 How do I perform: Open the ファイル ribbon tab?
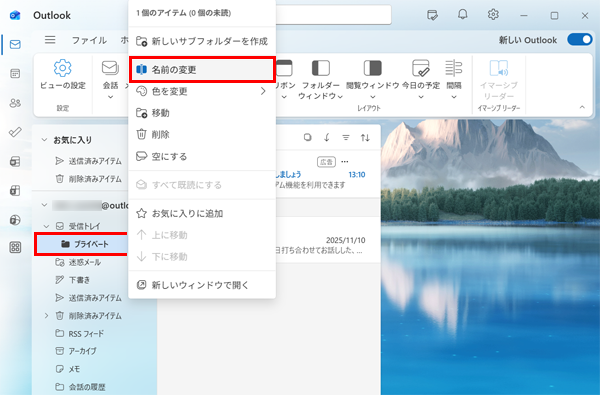(89, 40)
